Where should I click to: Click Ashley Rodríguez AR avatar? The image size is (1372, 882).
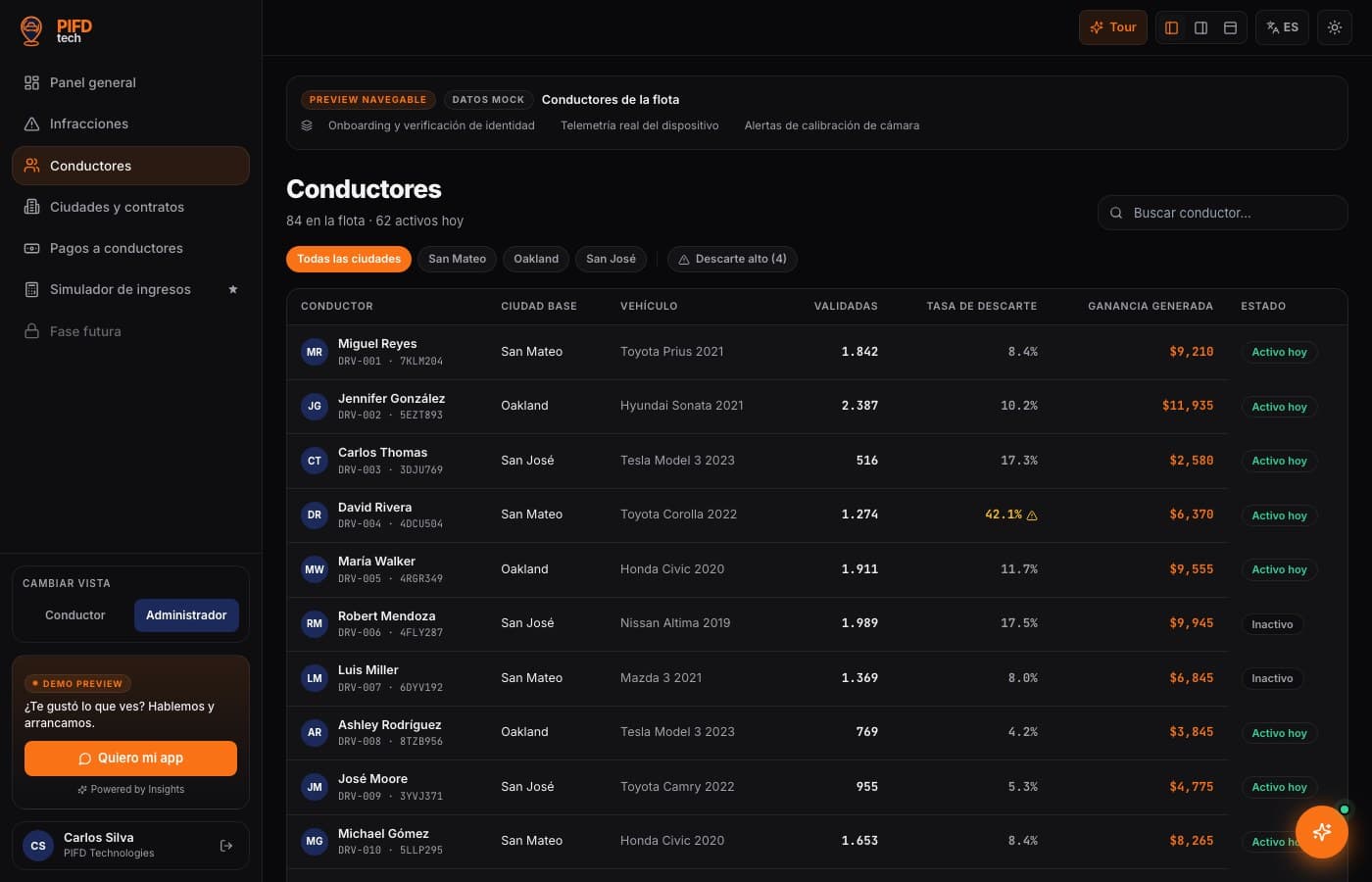(x=315, y=732)
